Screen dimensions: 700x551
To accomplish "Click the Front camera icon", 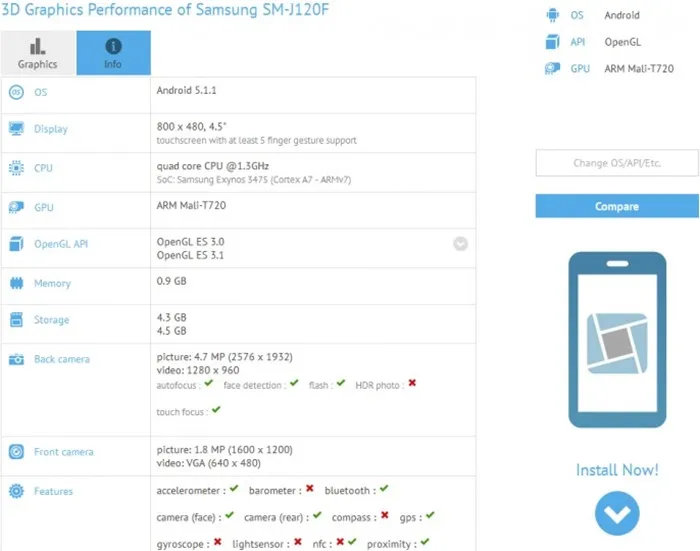I will point(17,452).
